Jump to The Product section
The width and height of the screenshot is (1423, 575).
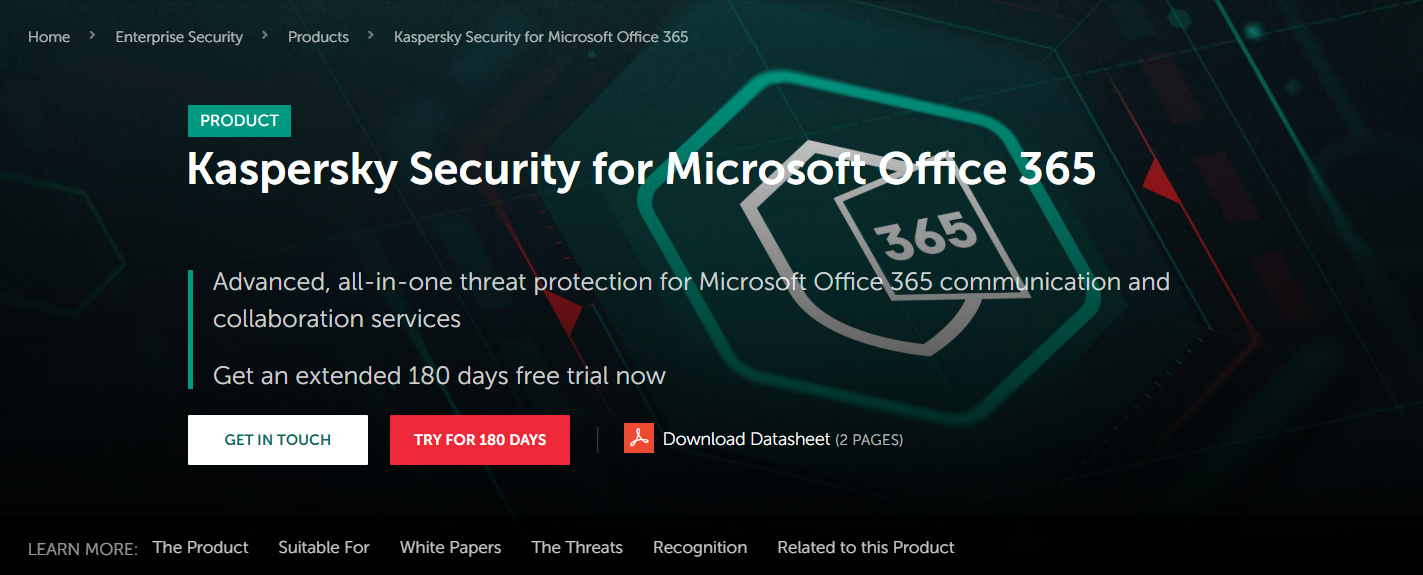coord(200,547)
